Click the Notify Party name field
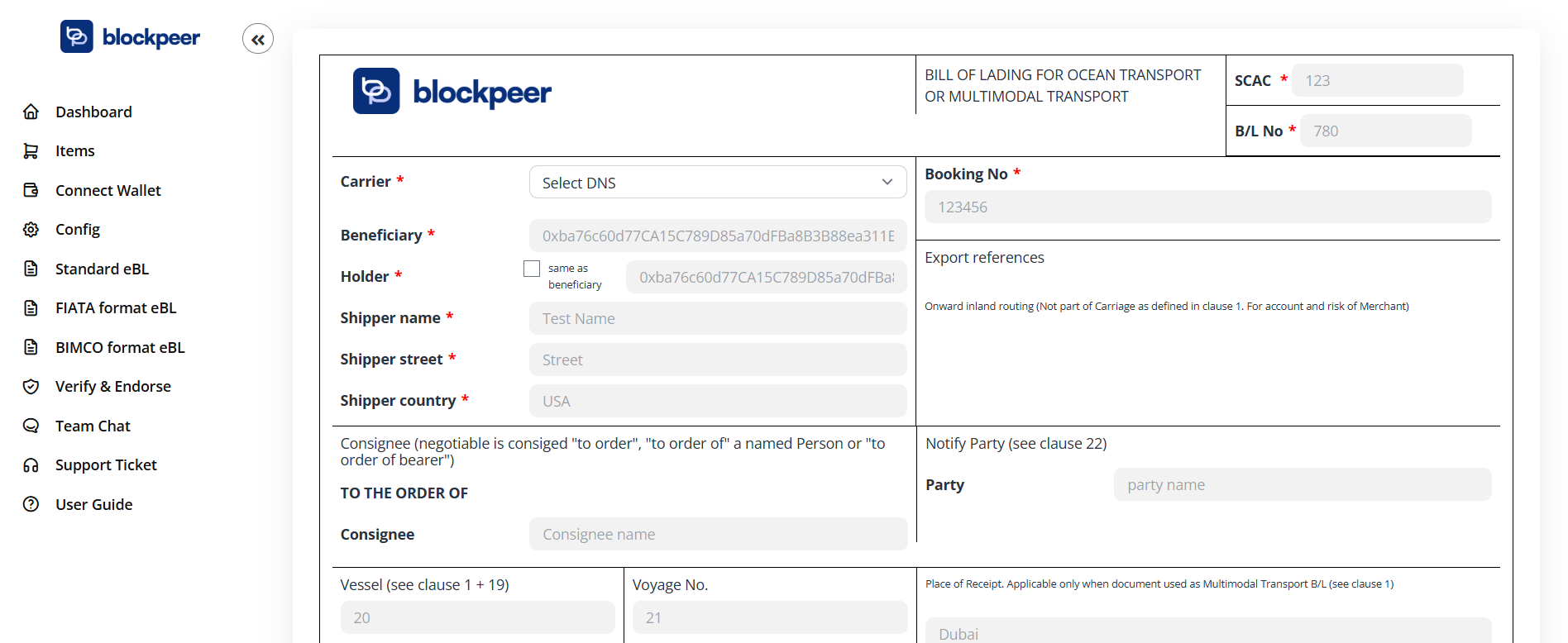 point(1302,485)
